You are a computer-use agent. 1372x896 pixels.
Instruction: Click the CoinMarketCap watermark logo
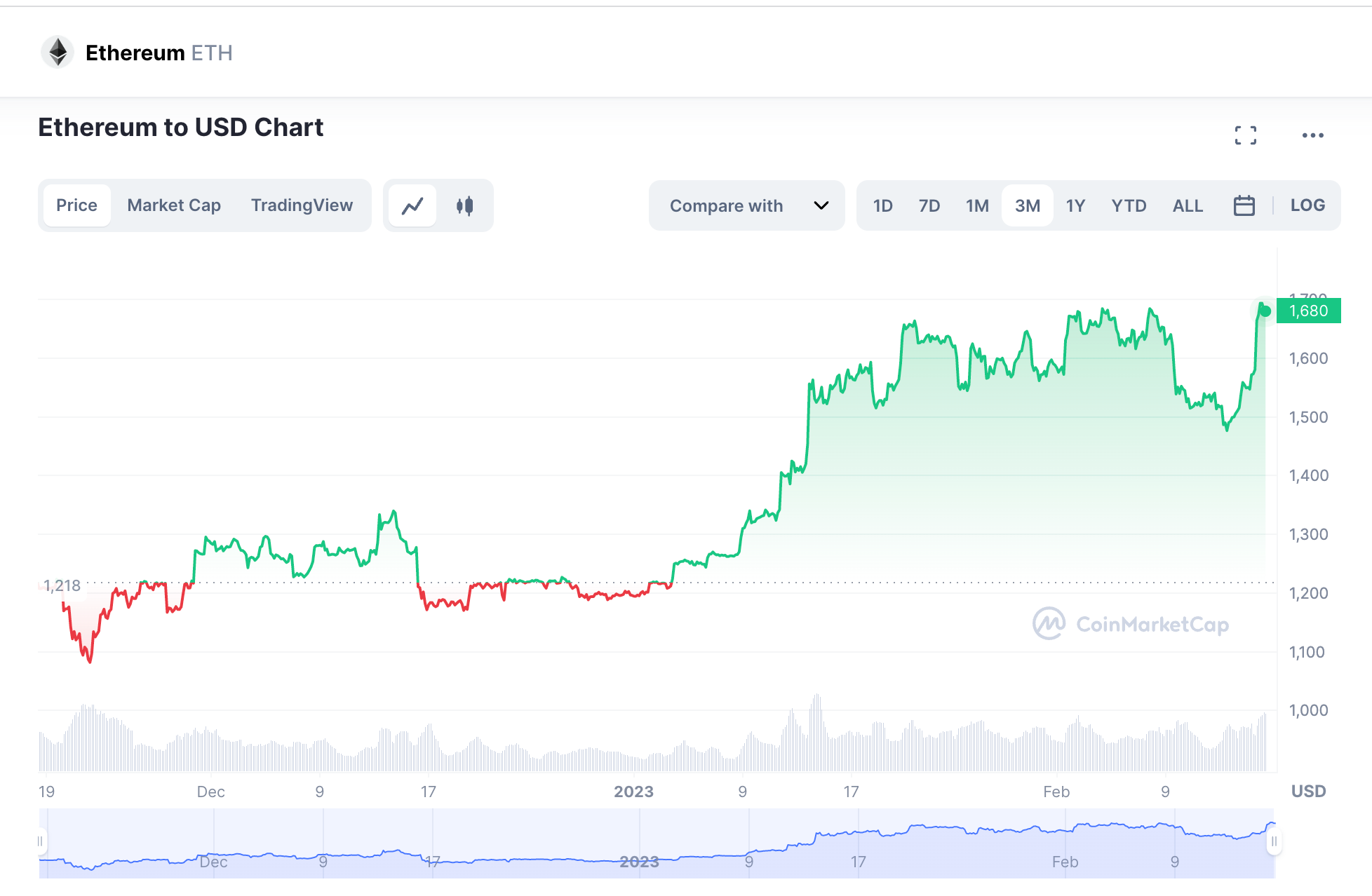click(x=1049, y=623)
